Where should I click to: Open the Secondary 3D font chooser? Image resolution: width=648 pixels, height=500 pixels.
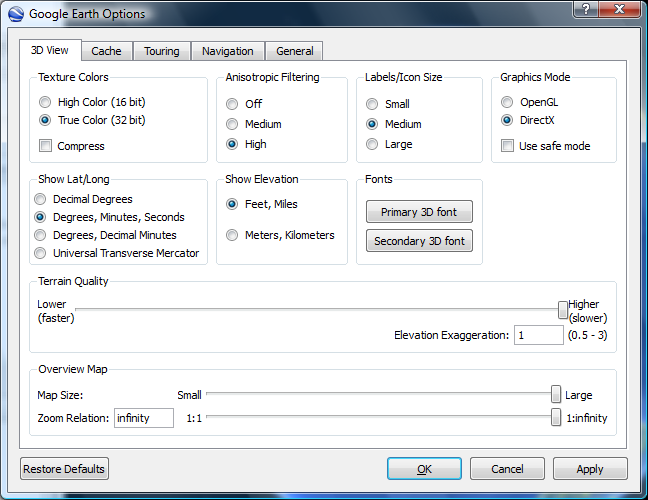419,241
